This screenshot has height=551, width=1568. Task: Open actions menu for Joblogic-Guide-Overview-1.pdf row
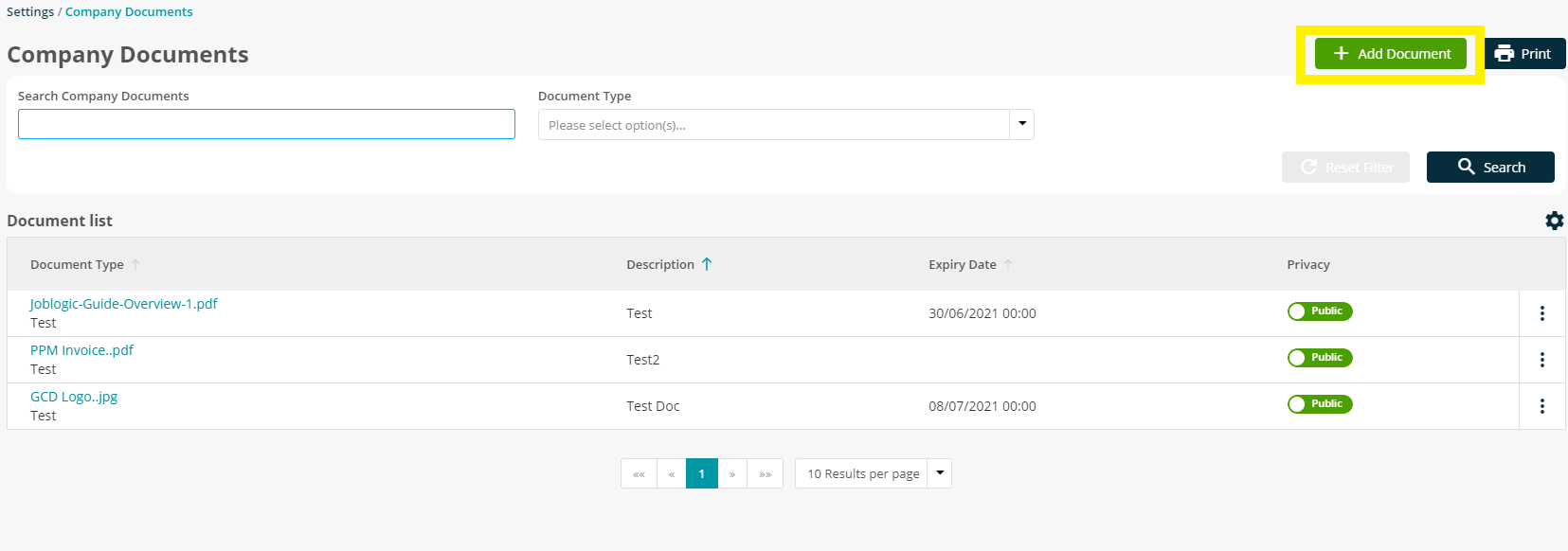click(x=1542, y=313)
